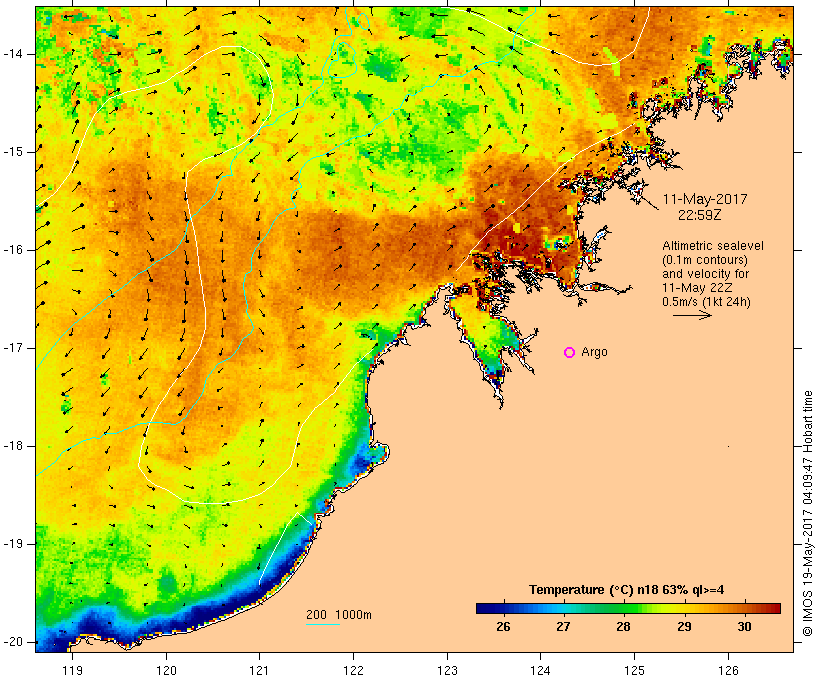Click the velocity scale reference arrow
Image resolution: width=820 pixels, height=680 pixels.
pyautogui.click(x=692, y=315)
